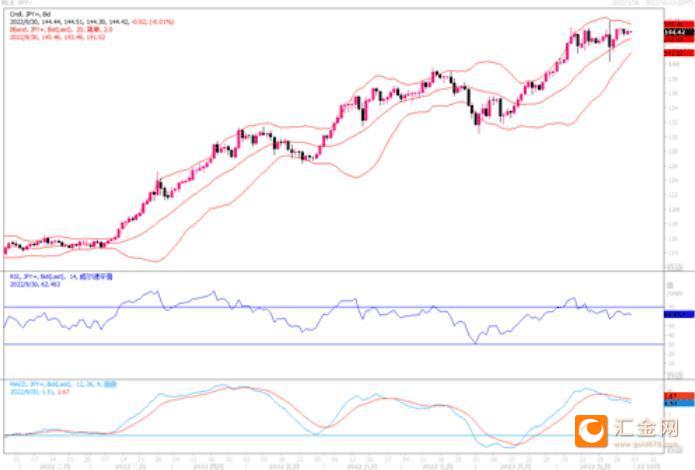The width and height of the screenshot is (695, 470).
Task: Click the black 144.42 current price tag
Action: pyautogui.click(x=679, y=32)
